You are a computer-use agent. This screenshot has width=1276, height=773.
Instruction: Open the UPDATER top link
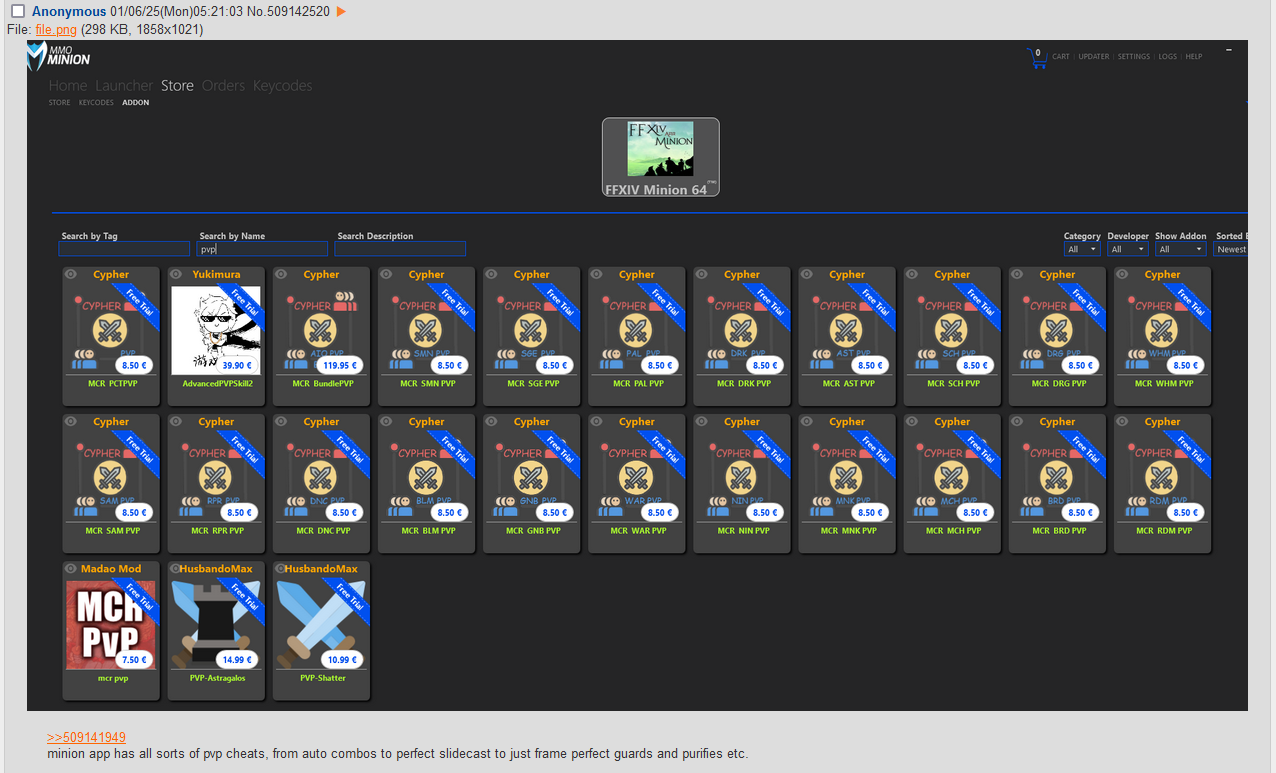[x=1094, y=57]
